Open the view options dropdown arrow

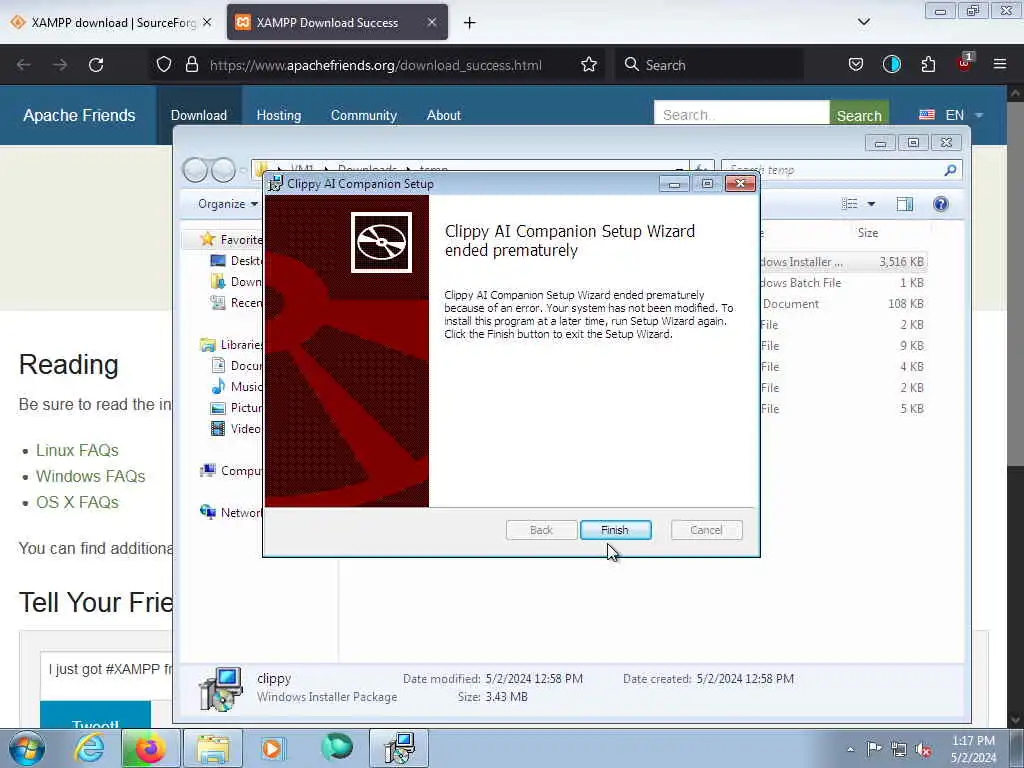(871, 204)
